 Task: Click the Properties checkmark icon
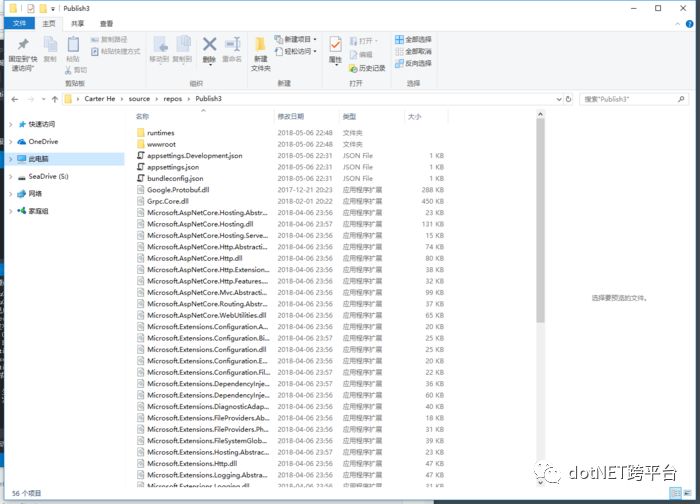click(335, 45)
